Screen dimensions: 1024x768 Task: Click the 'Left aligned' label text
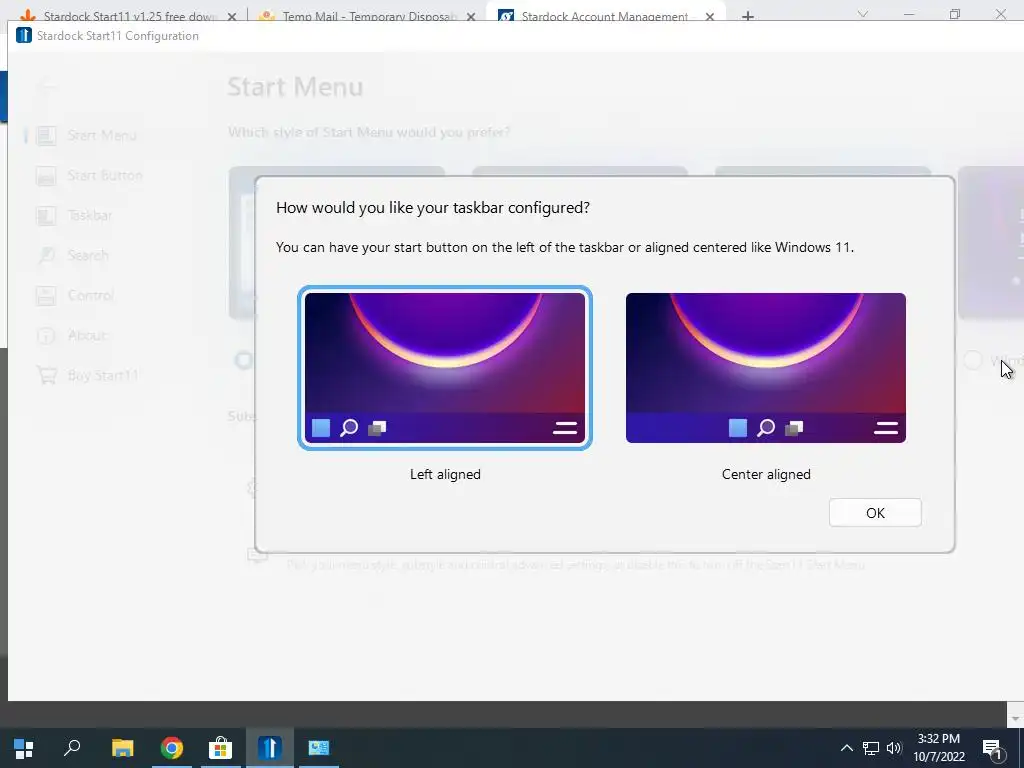(x=445, y=474)
